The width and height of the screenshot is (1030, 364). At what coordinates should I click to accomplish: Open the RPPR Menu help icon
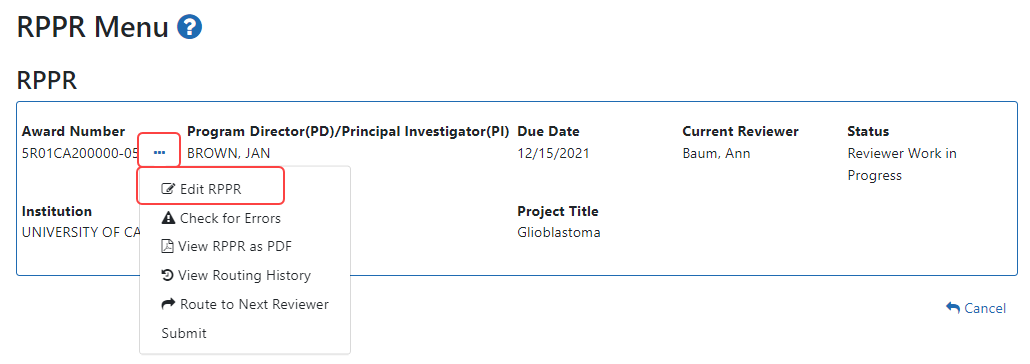[189, 27]
